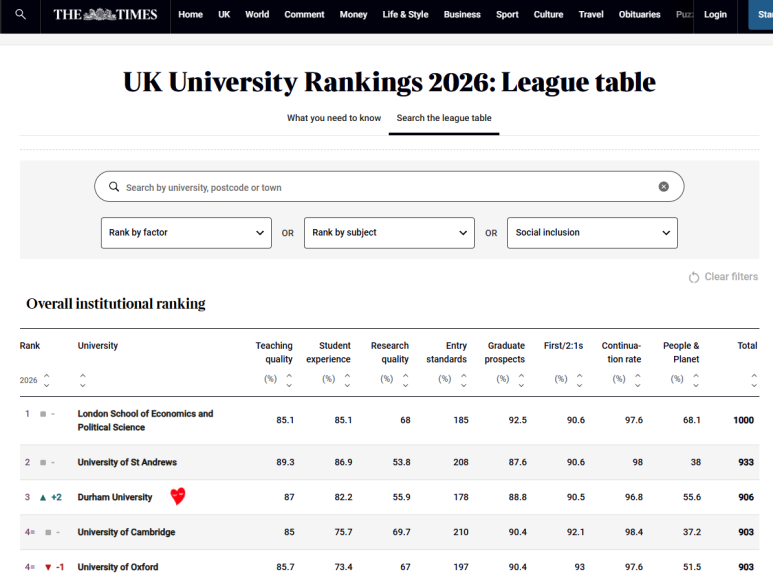The height and width of the screenshot is (574, 773).
Task: Sort by Entry standards arrows
Action: [463, 380]
